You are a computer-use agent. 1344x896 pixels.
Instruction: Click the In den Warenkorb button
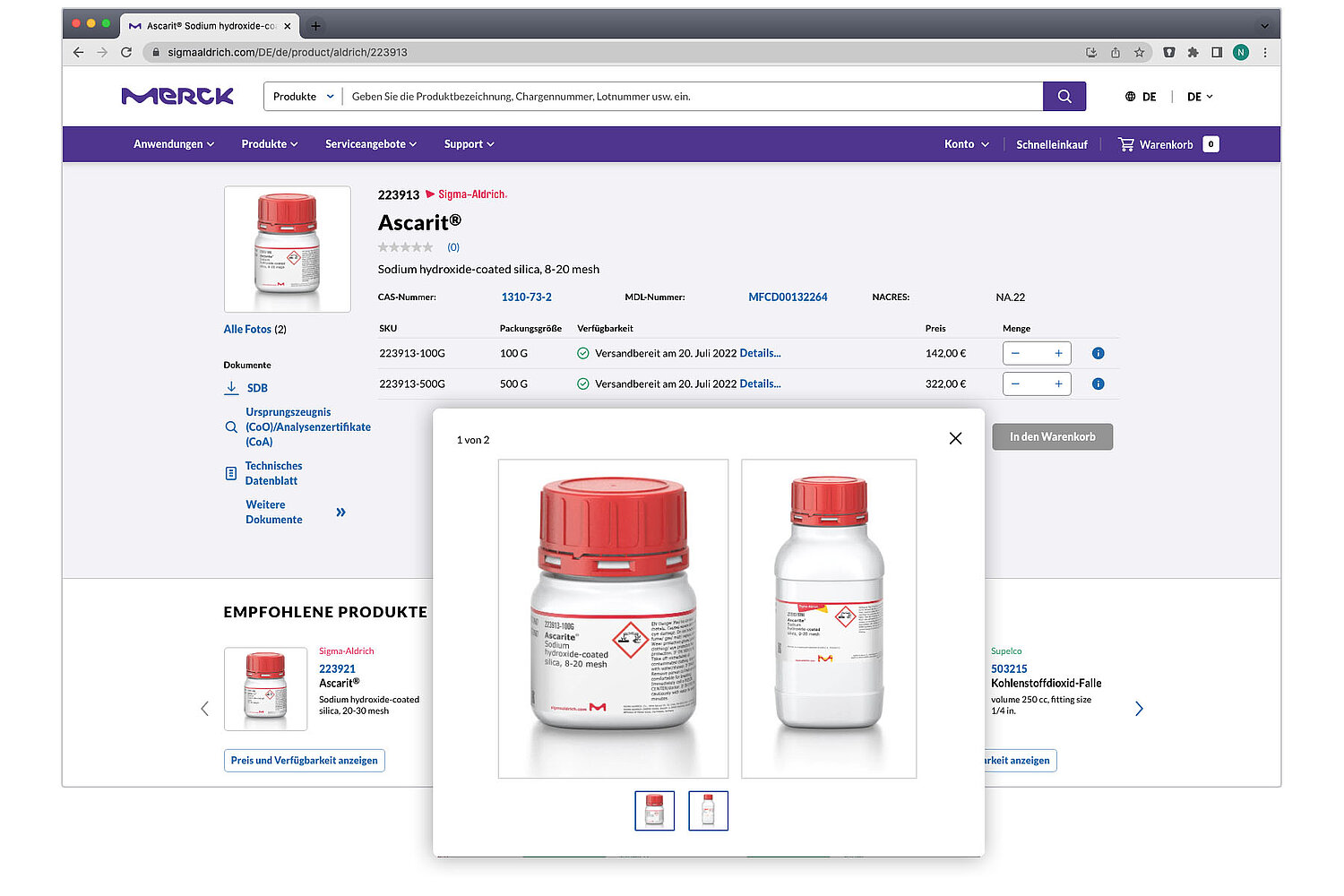point(1053,437)
